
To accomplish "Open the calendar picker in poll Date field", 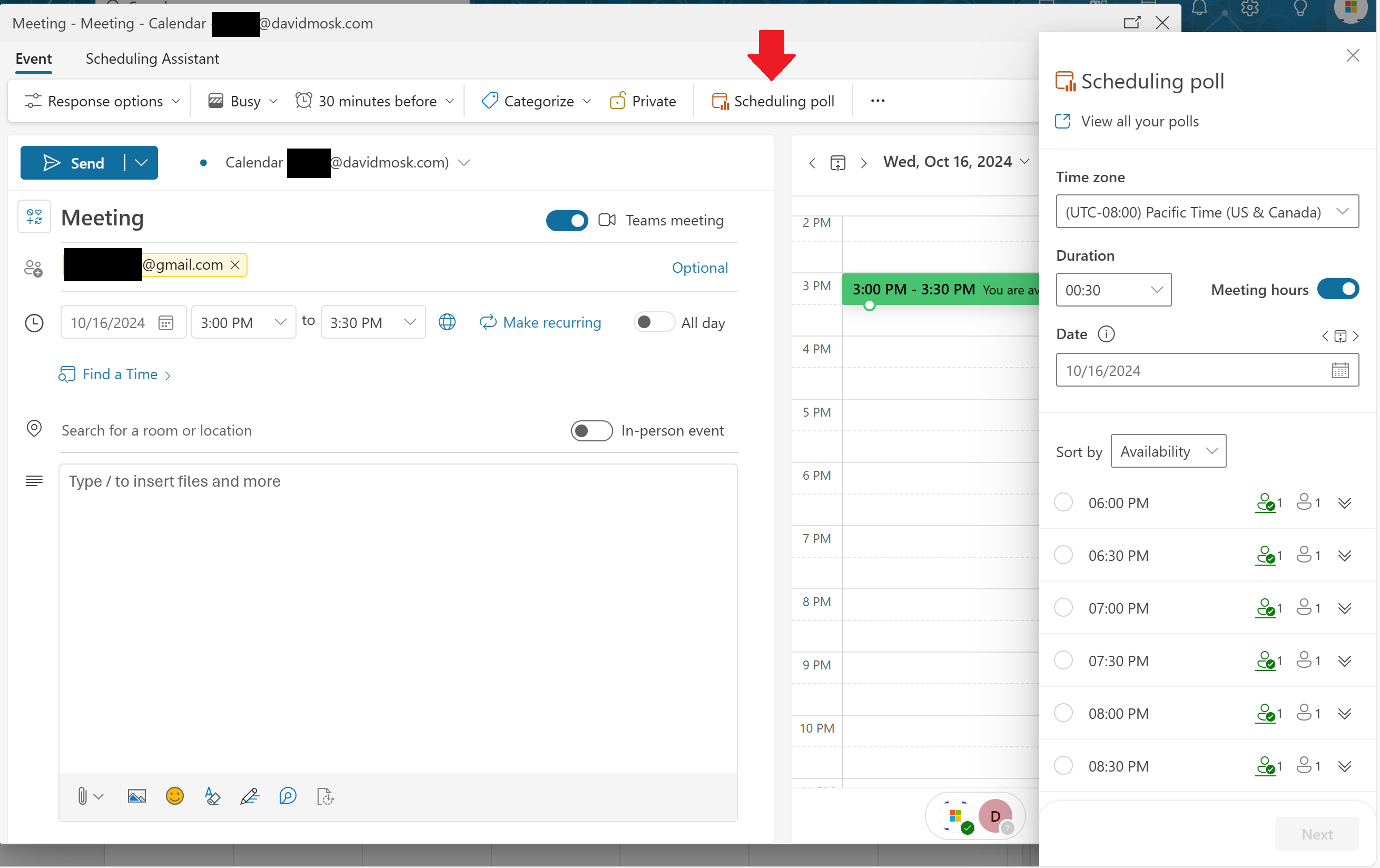I will pos(1340,370).
